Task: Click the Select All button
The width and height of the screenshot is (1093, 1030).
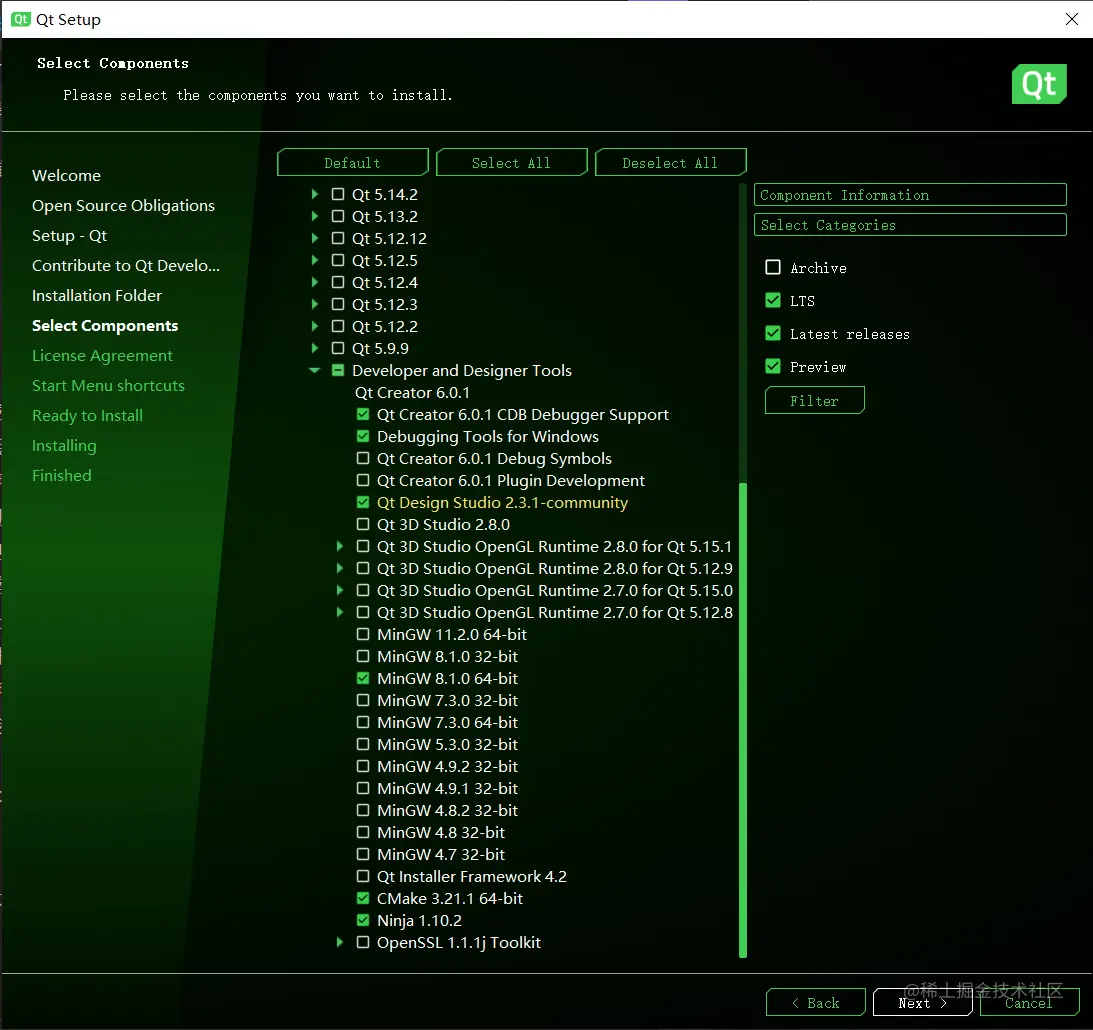Action: pos(512,162)
